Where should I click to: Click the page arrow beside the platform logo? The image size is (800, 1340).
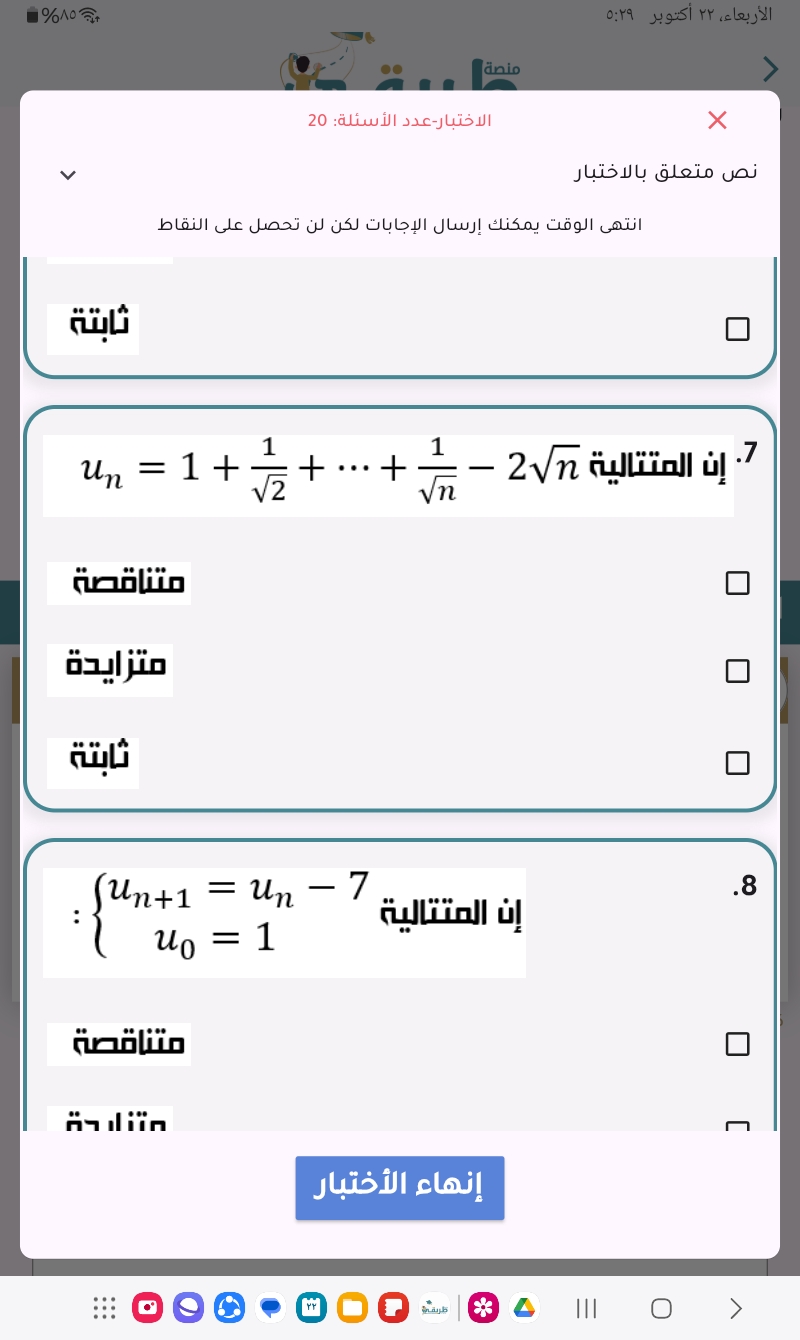click(770, 68)
